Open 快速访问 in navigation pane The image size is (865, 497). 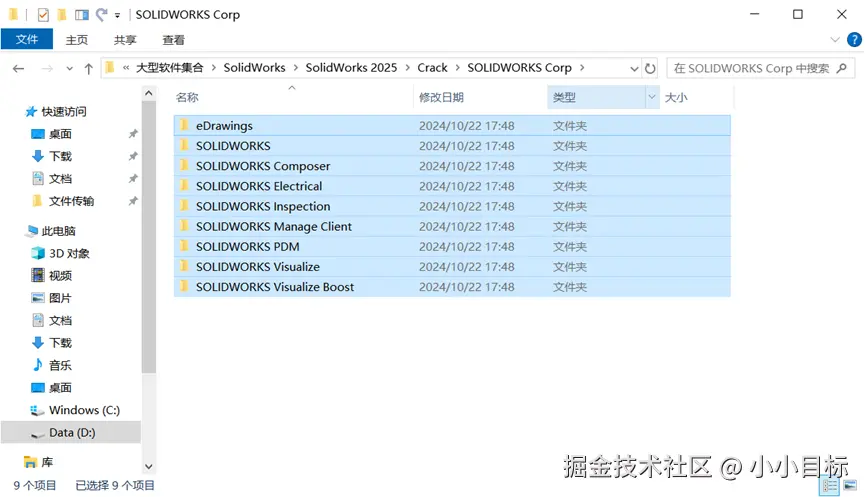click(64, 112)
